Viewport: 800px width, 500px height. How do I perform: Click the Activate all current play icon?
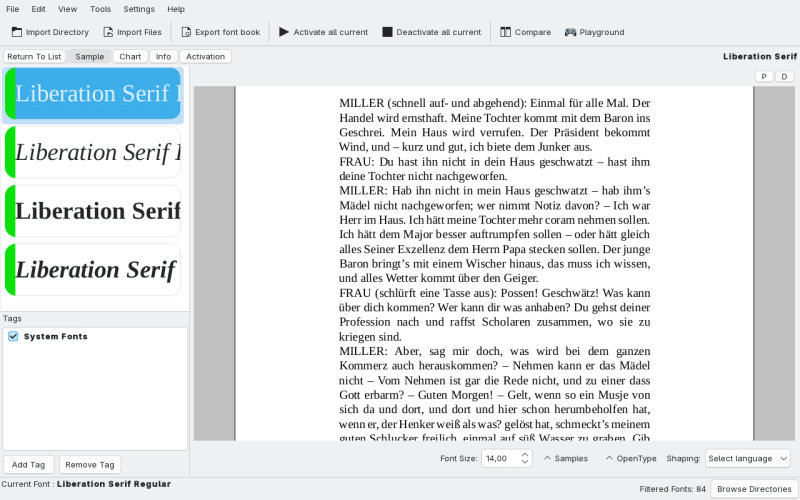coord(284,32)
